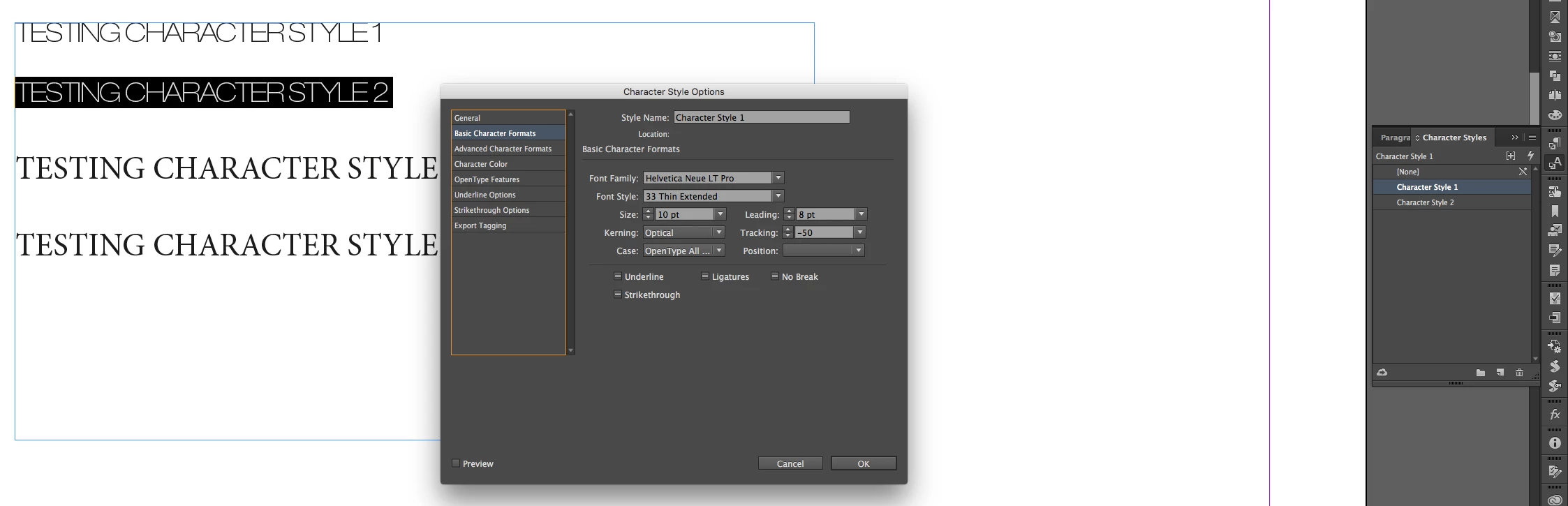Open the person-with-checkmark Assignments dock icon
Image resolution: width=1568 pixels, height=506 pixels.
(1555, 230)
